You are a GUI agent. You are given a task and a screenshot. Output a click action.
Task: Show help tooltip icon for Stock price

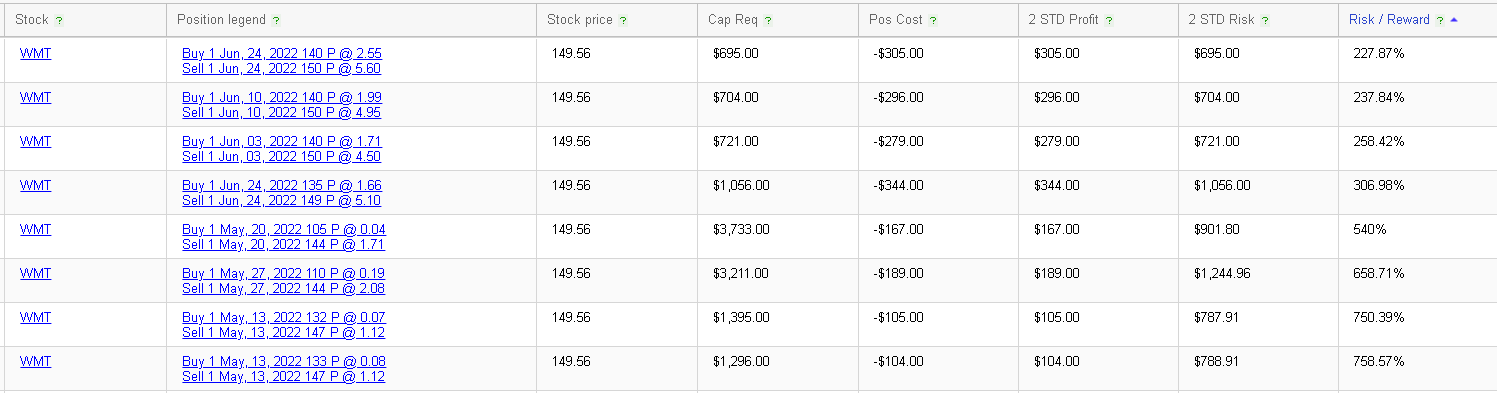coord(623,20)
